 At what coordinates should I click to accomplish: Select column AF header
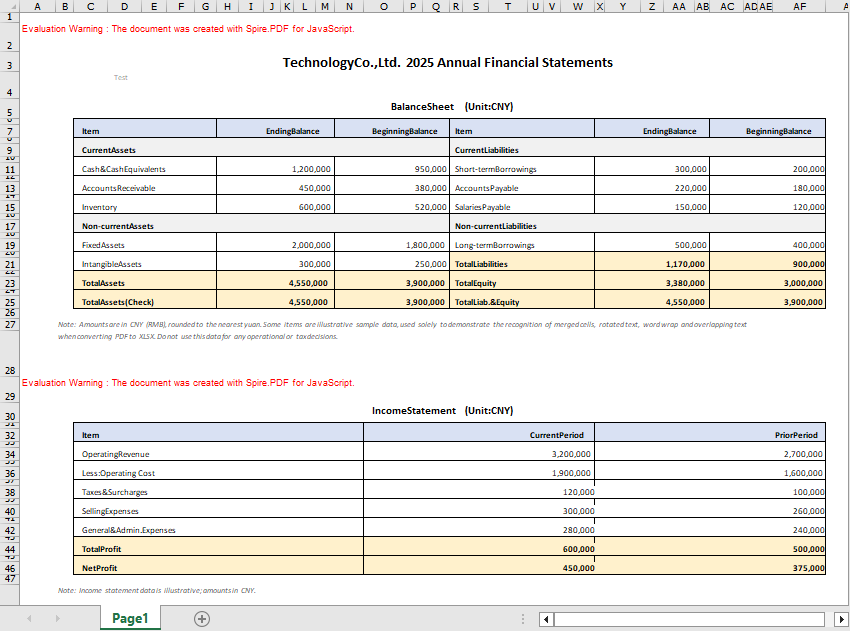pos(800,7)
